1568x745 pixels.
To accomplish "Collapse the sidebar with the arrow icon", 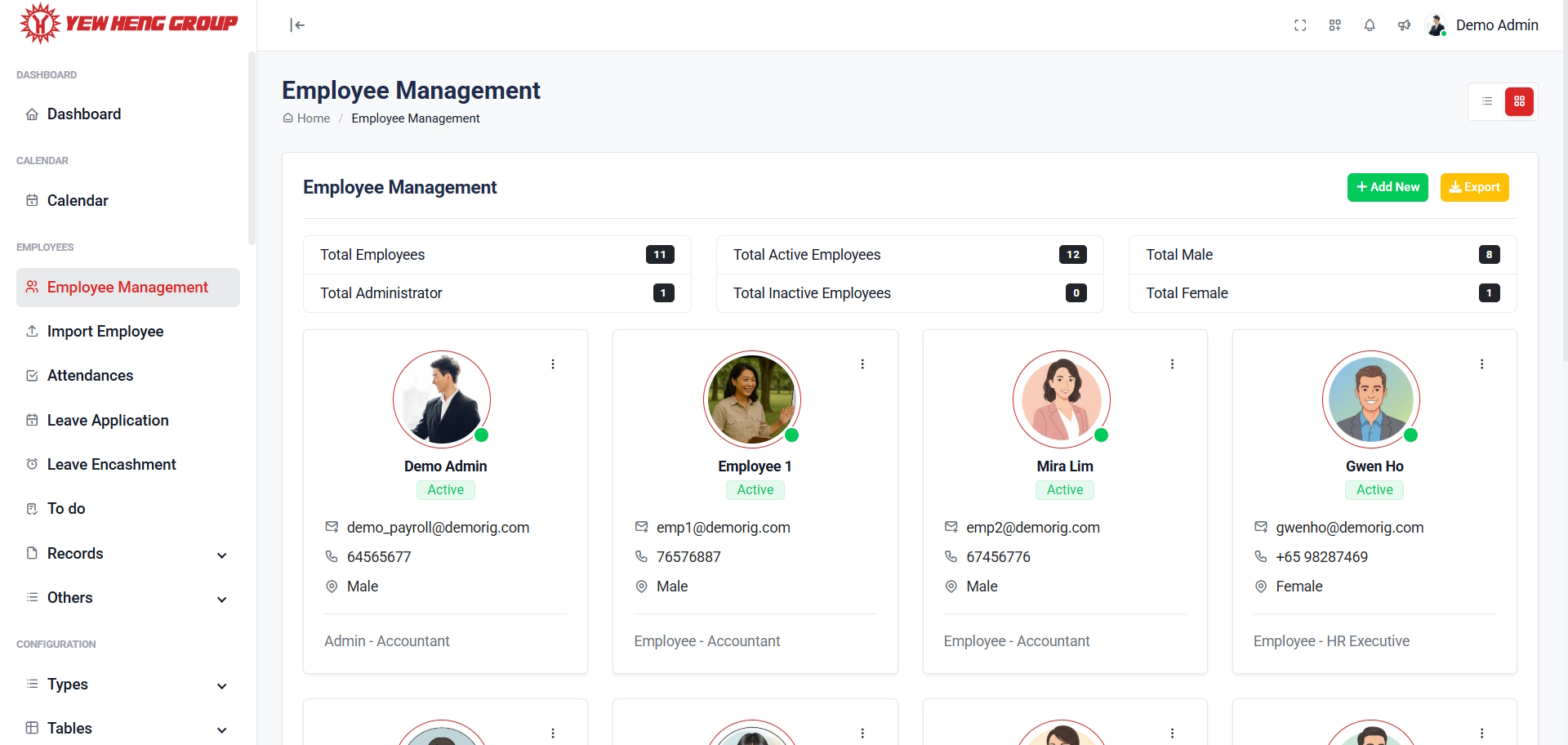I will pyautogui.click(x=297, y=25).
